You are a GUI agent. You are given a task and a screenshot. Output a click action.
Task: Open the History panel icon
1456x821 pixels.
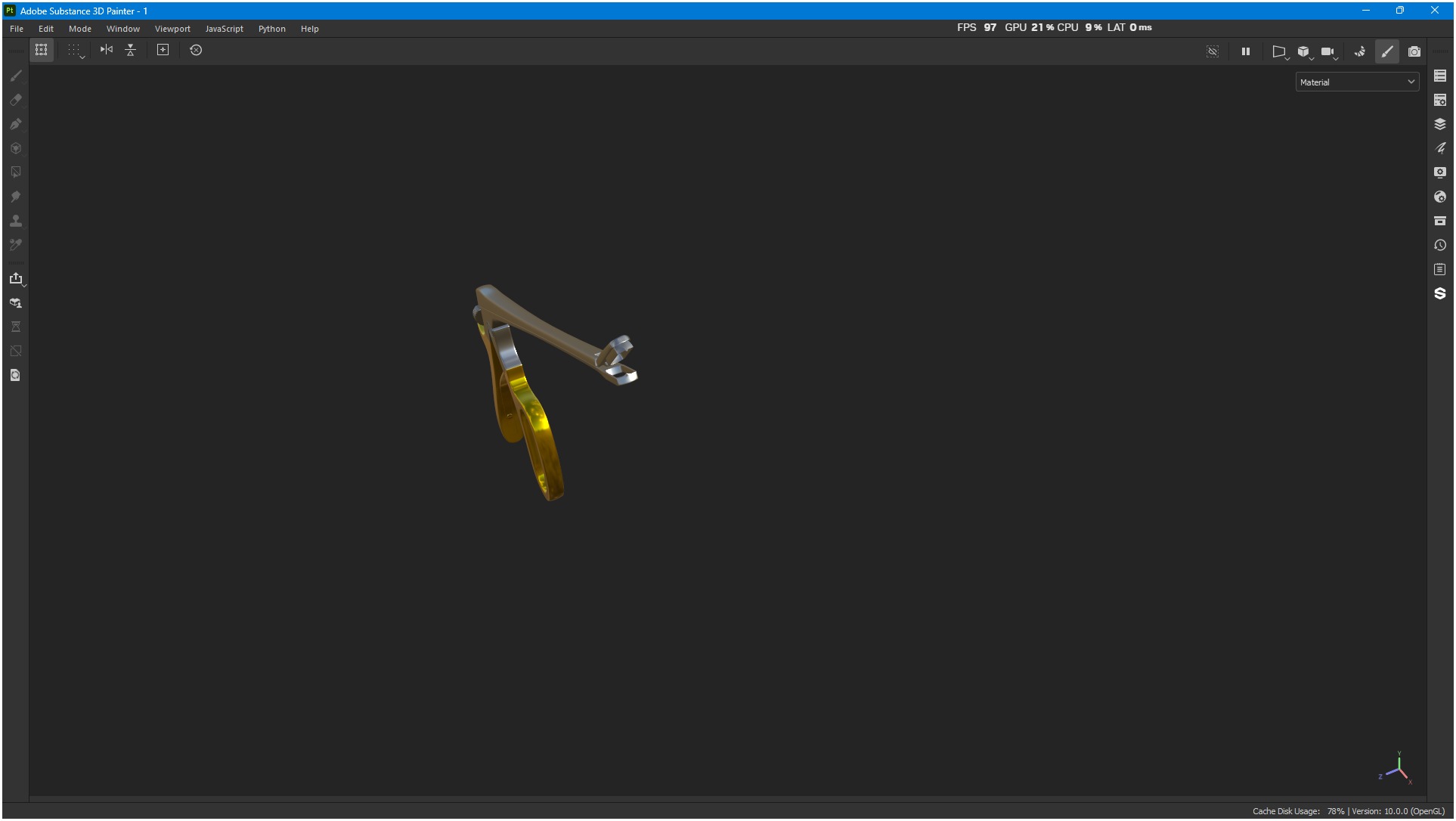pos(1440,245)
